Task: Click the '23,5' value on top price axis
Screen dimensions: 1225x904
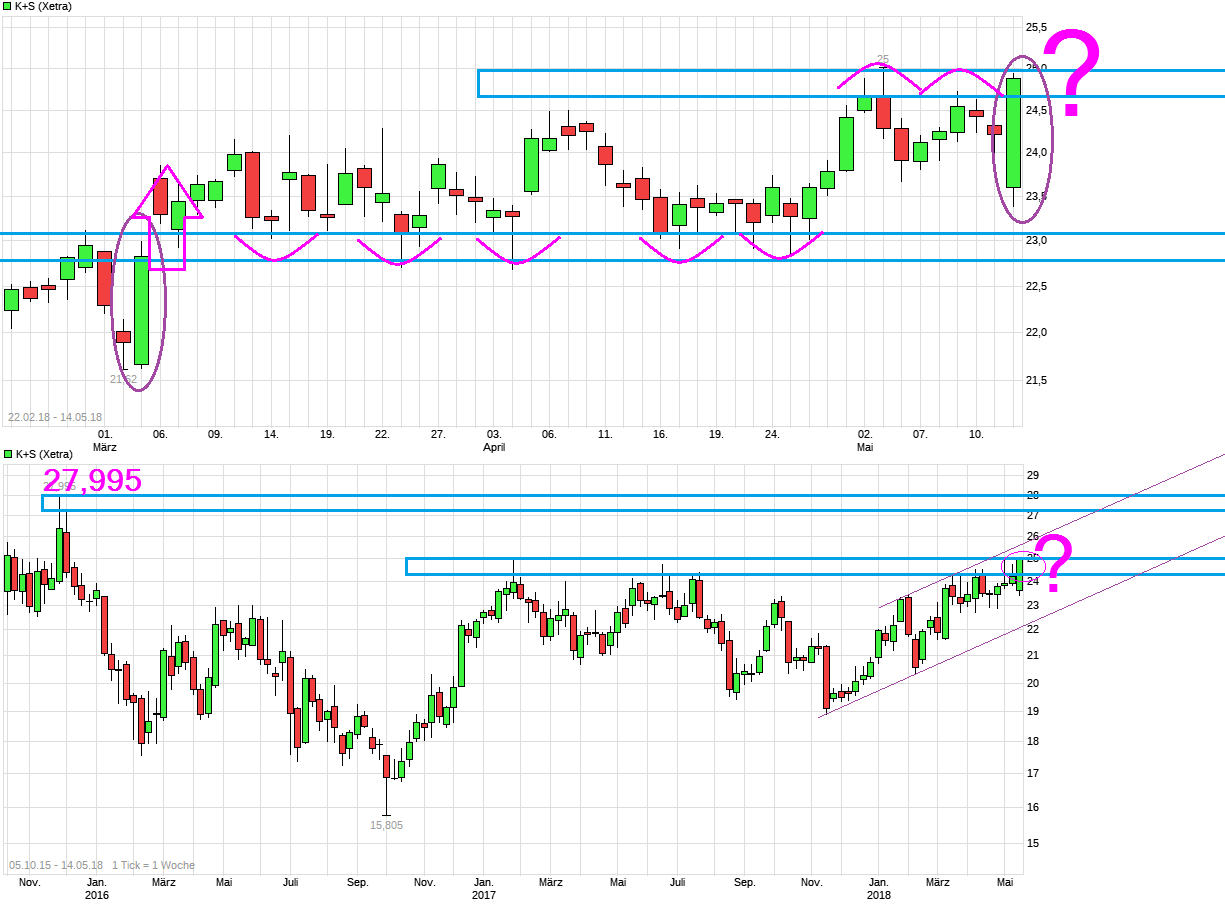Action: pos(1037,196)
